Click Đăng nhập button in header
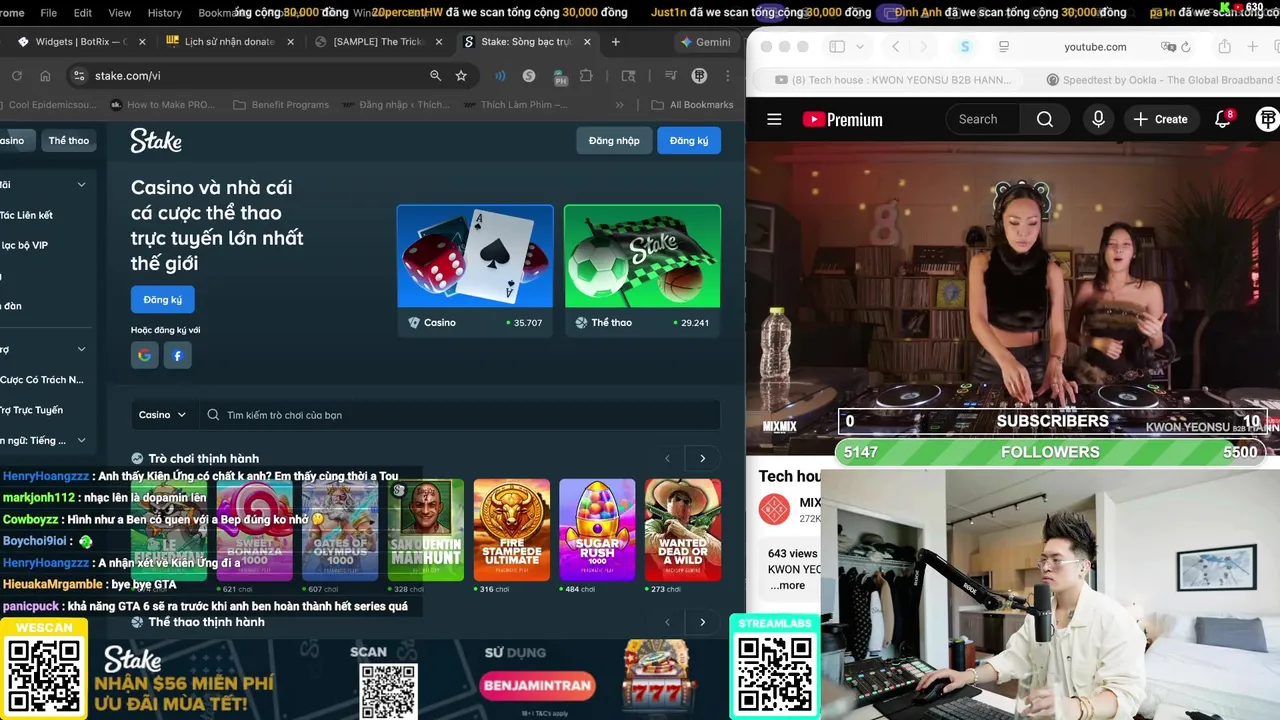Image resolution: width=1280 pixels, height=720 pixels. tap(614, 141)
